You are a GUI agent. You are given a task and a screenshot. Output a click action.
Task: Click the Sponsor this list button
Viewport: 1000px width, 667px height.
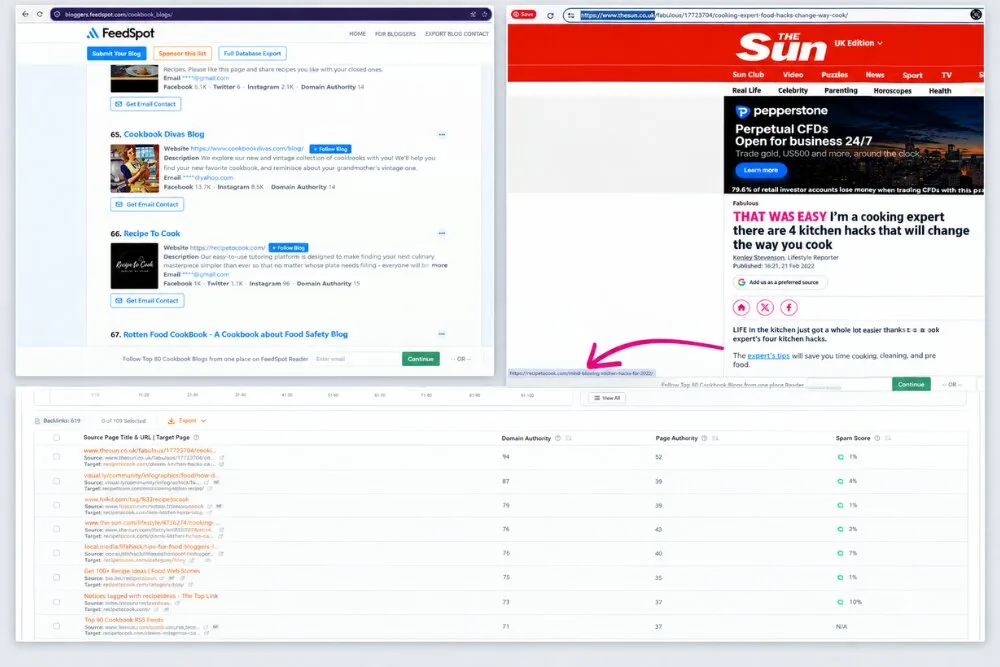[182, 54]
